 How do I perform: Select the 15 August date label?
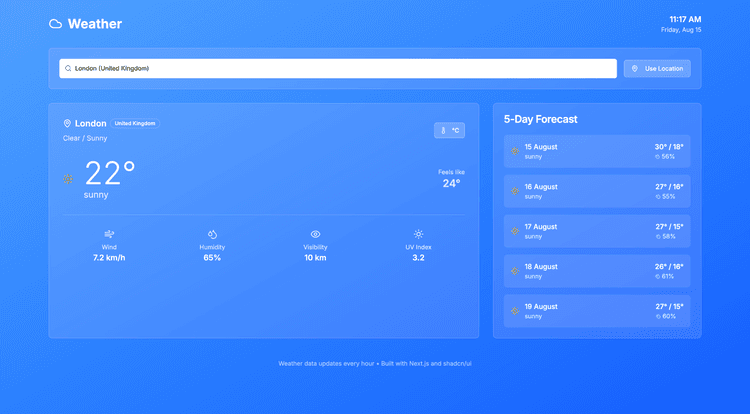click(541, 147)
